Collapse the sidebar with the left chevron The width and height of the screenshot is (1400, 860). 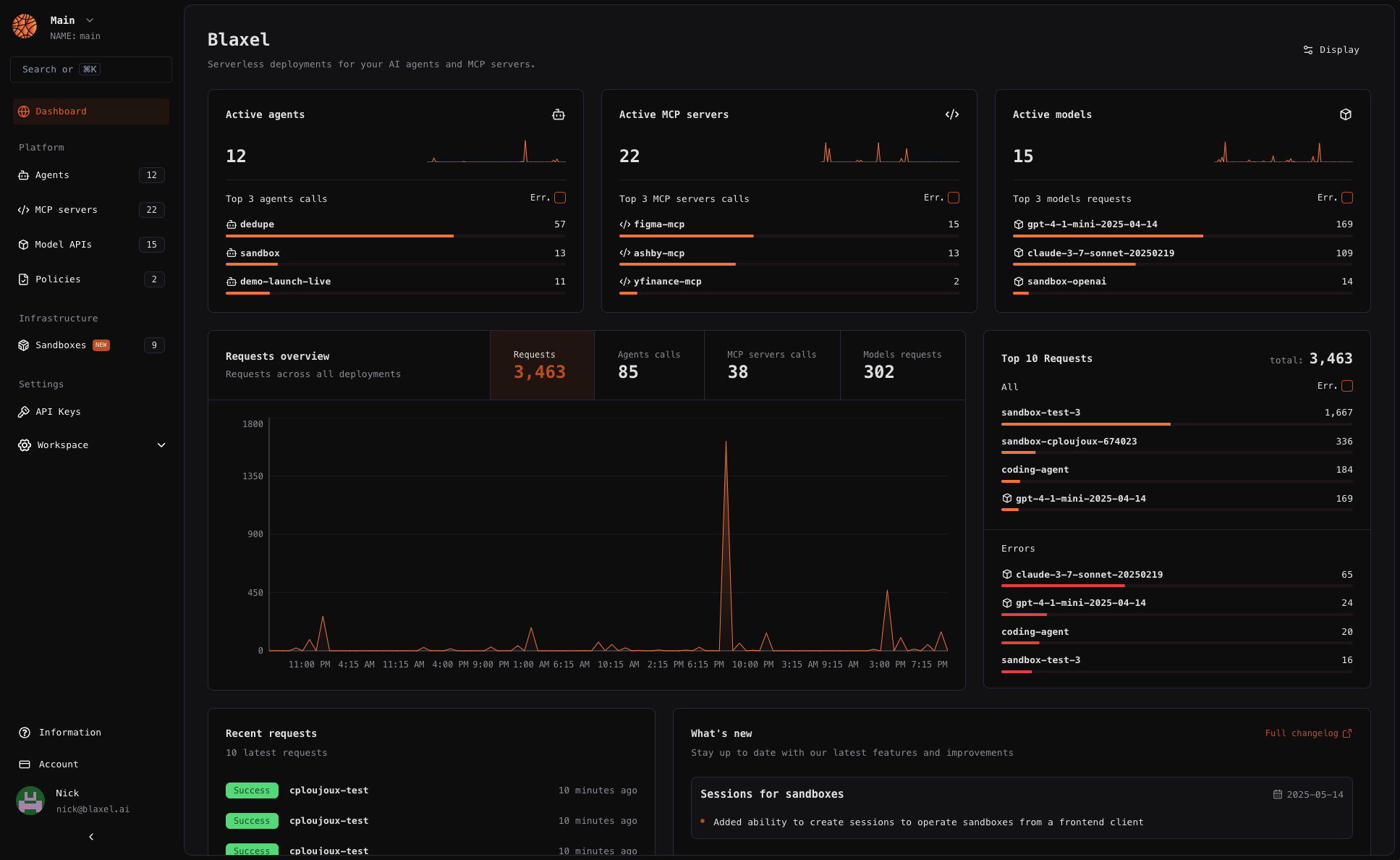[91, 837]
